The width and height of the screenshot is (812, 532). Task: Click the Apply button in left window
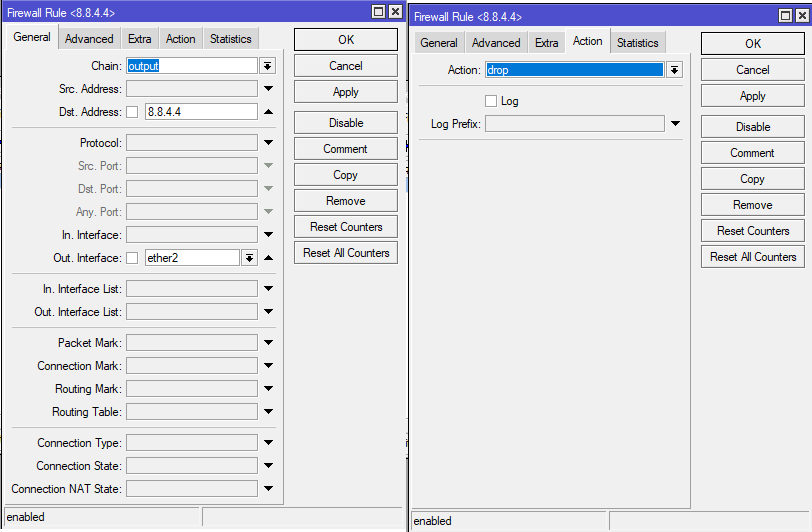coord(346,92)
